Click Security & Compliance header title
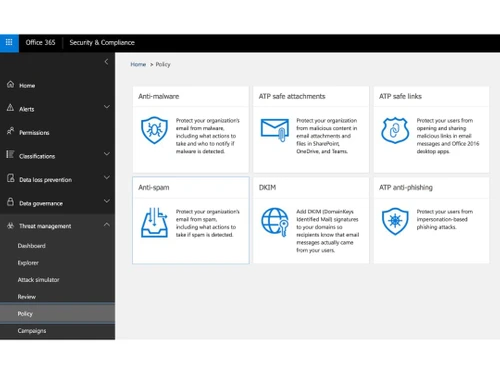 tap(102, 42)
